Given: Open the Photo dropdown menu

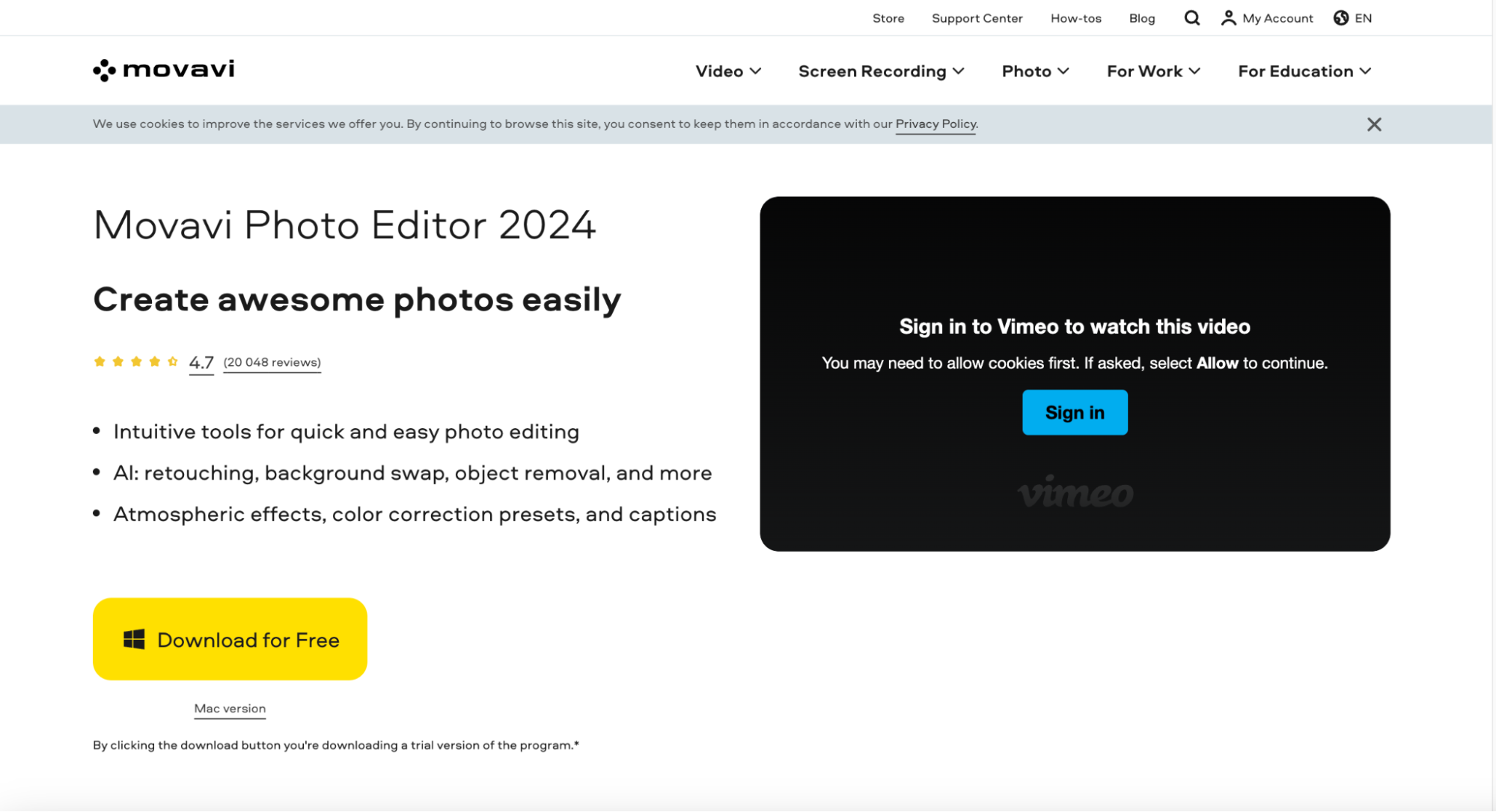Looking at the screenshot, I should 1035,71.
